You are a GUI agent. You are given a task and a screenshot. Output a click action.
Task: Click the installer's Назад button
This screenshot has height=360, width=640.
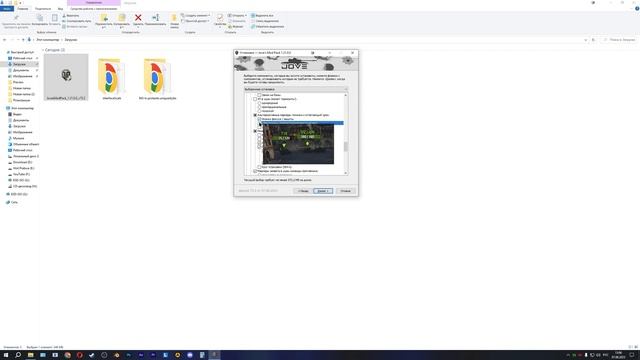point(303,191)
